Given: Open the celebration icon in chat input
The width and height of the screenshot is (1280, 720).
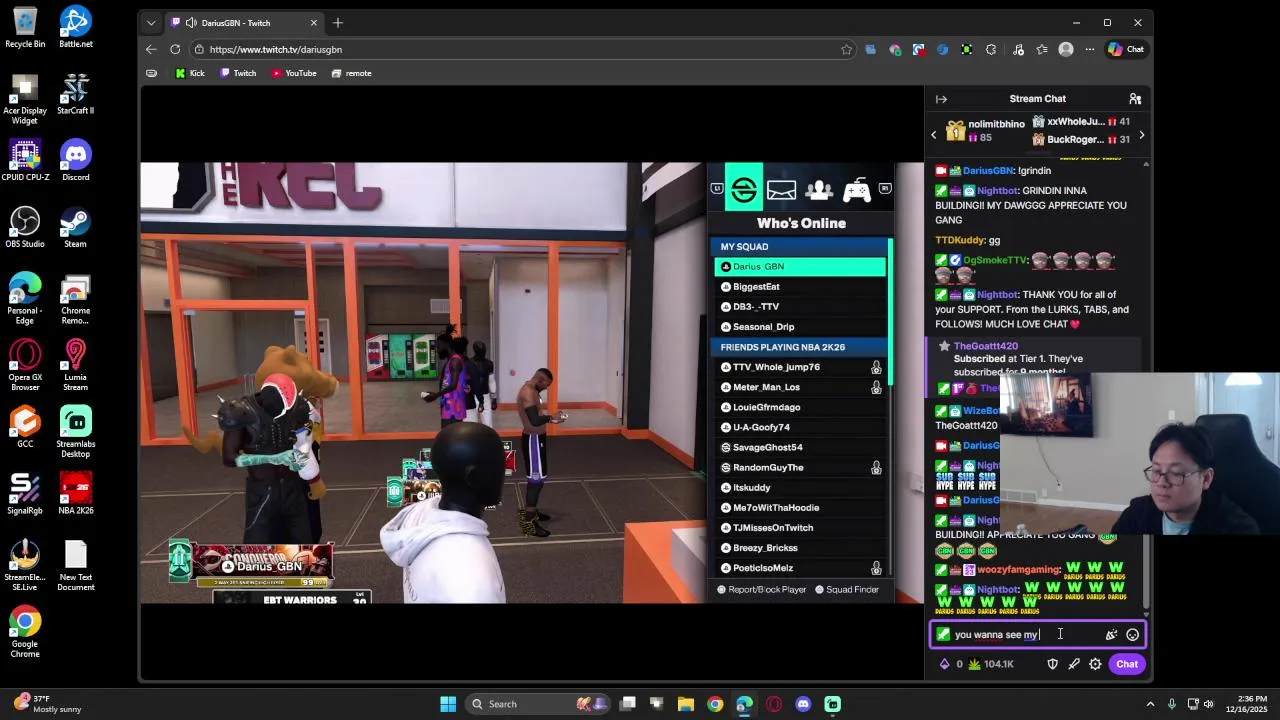Looking at the screenshot, I should pos(1111,634).
